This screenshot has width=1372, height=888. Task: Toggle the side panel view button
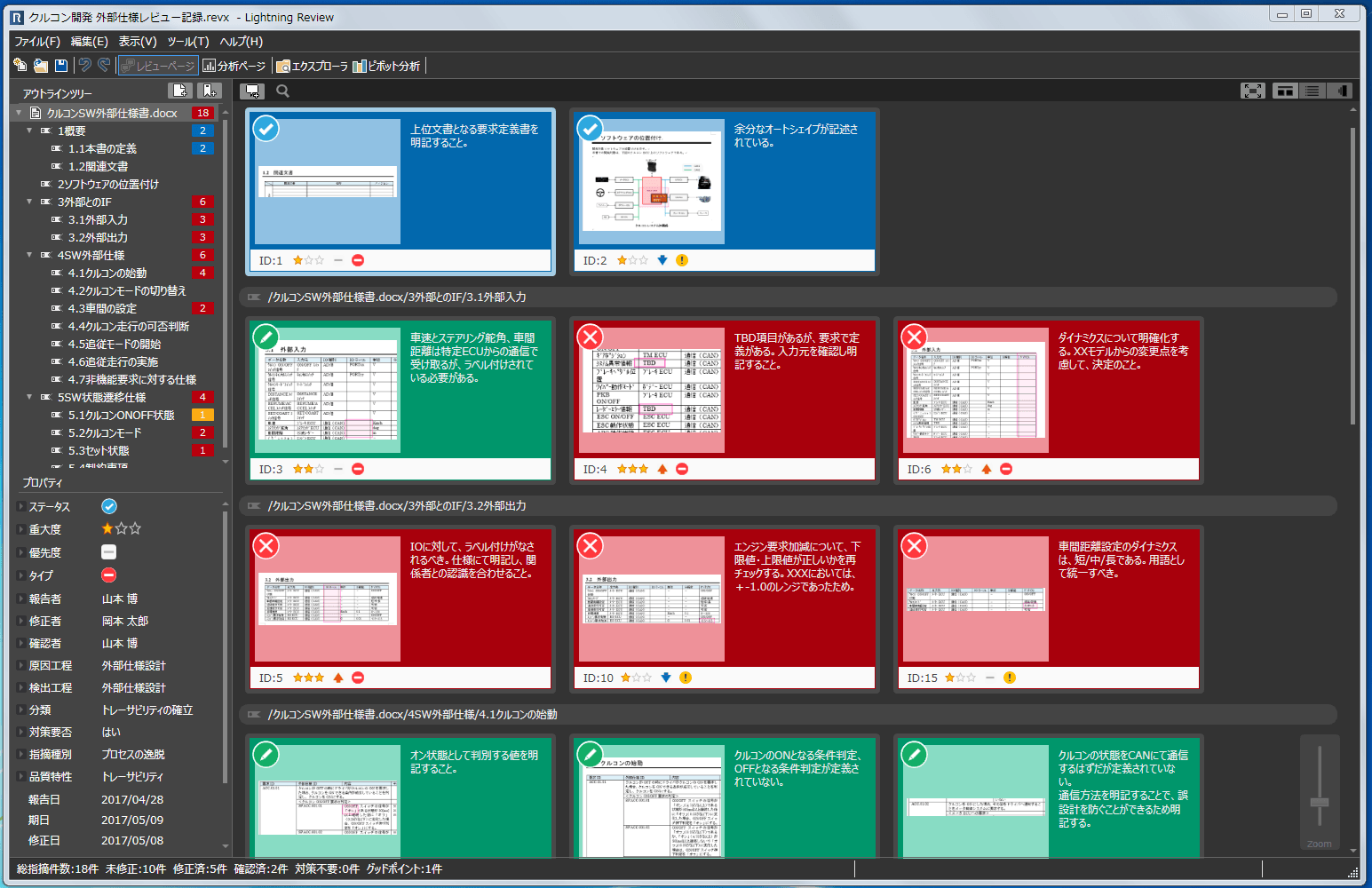click(1339, 91)
